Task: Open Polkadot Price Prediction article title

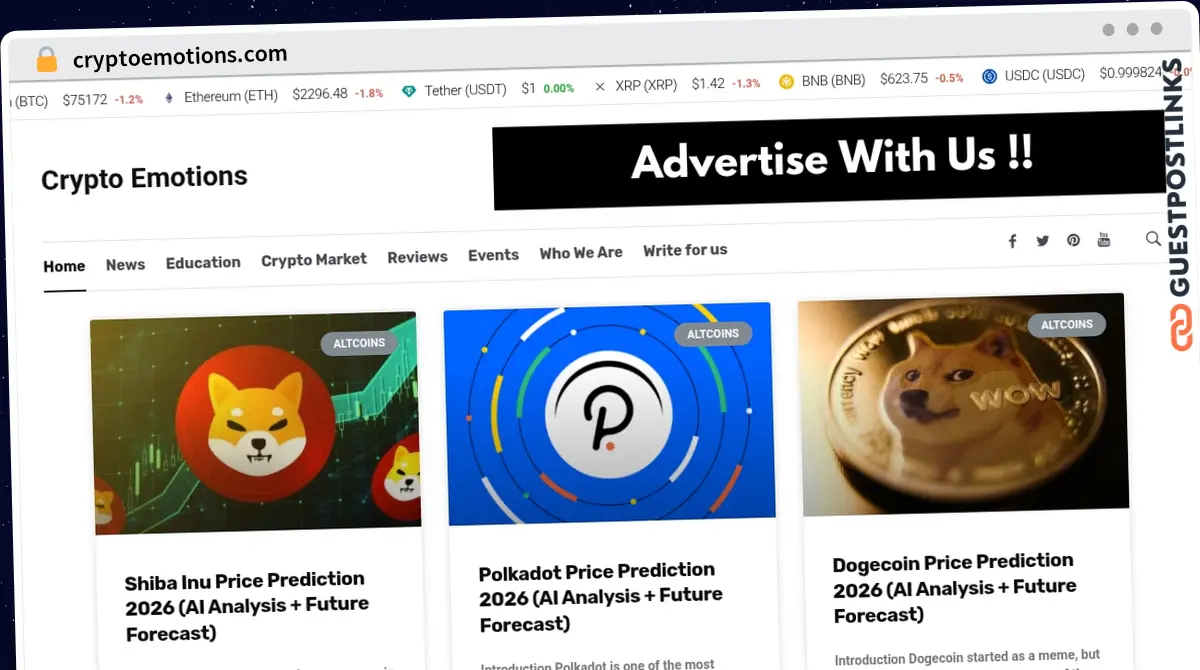Action: pyautogui.click(x=600, y=597)
